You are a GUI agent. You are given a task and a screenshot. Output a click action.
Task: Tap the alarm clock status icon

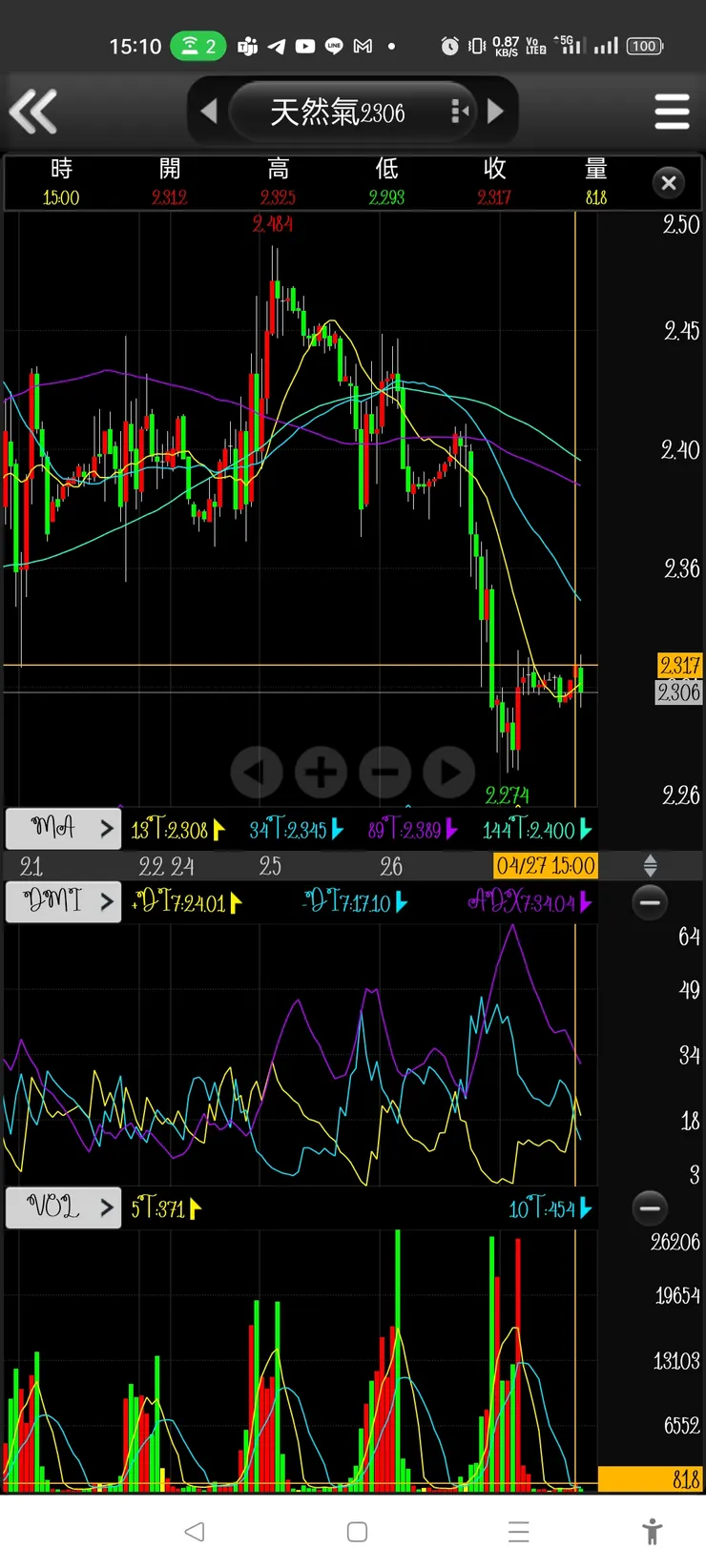point(450,46)
